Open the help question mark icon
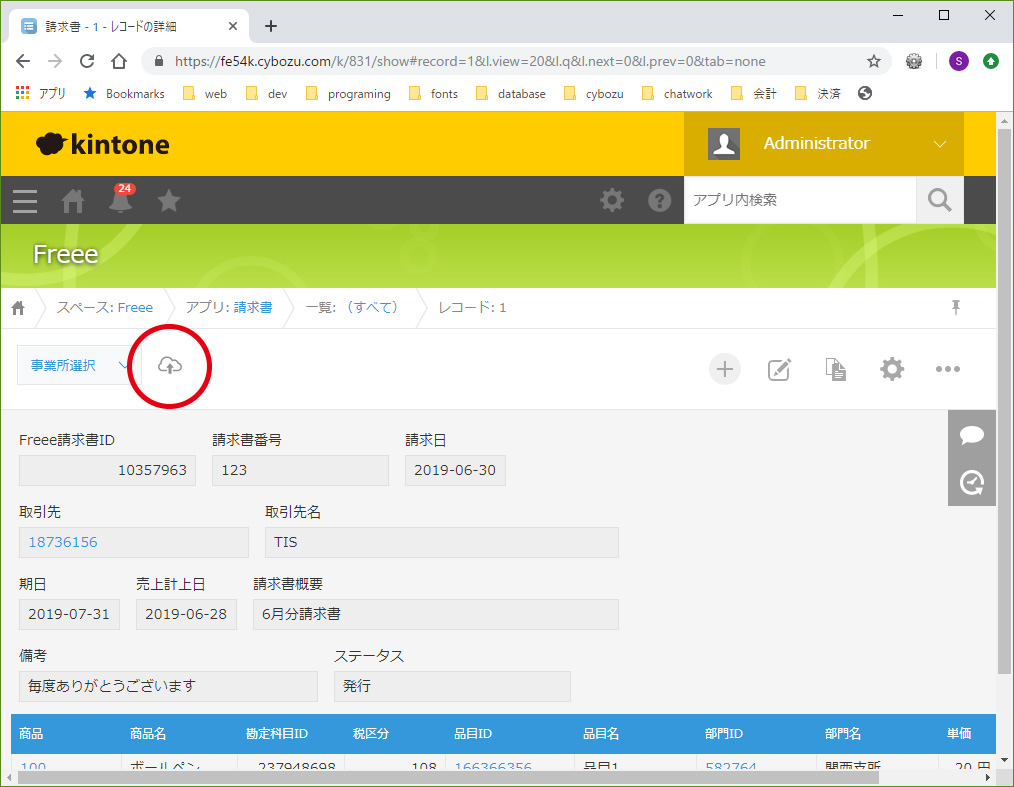 click(660, 200)
